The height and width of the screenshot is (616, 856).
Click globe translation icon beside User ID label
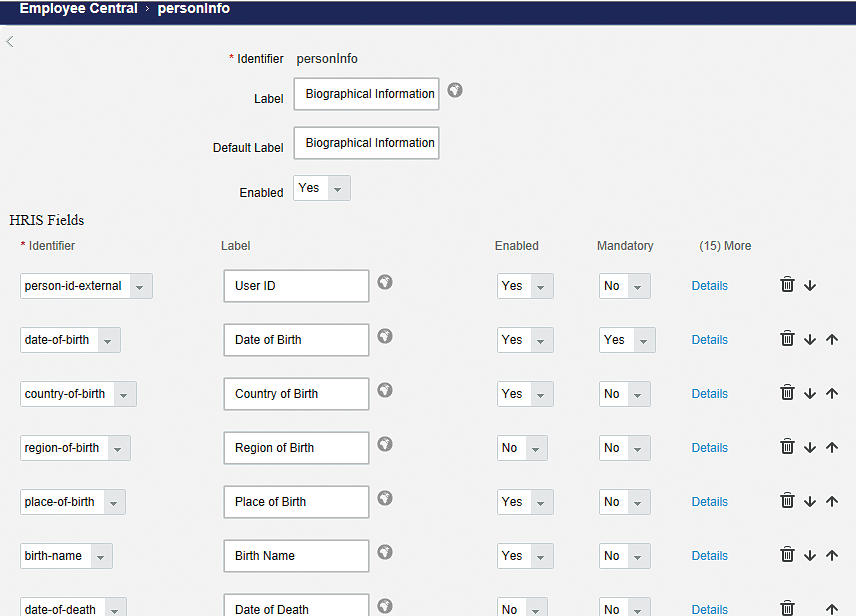point(385,283)
